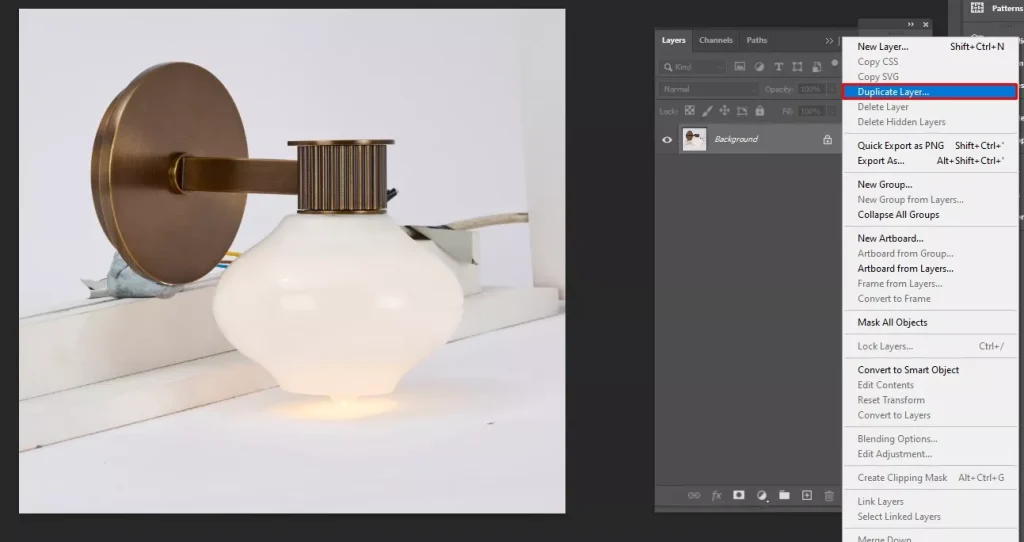Filter layers by shape layers icon
Viewport: 1024px width, 542px height.
click(797, 67)
